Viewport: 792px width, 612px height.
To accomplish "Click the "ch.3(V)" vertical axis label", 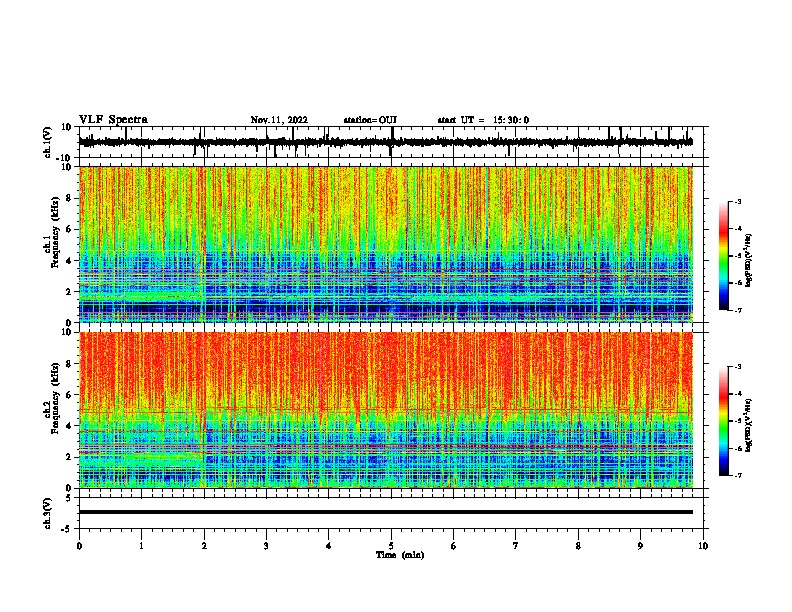I will tap(48, 514).
